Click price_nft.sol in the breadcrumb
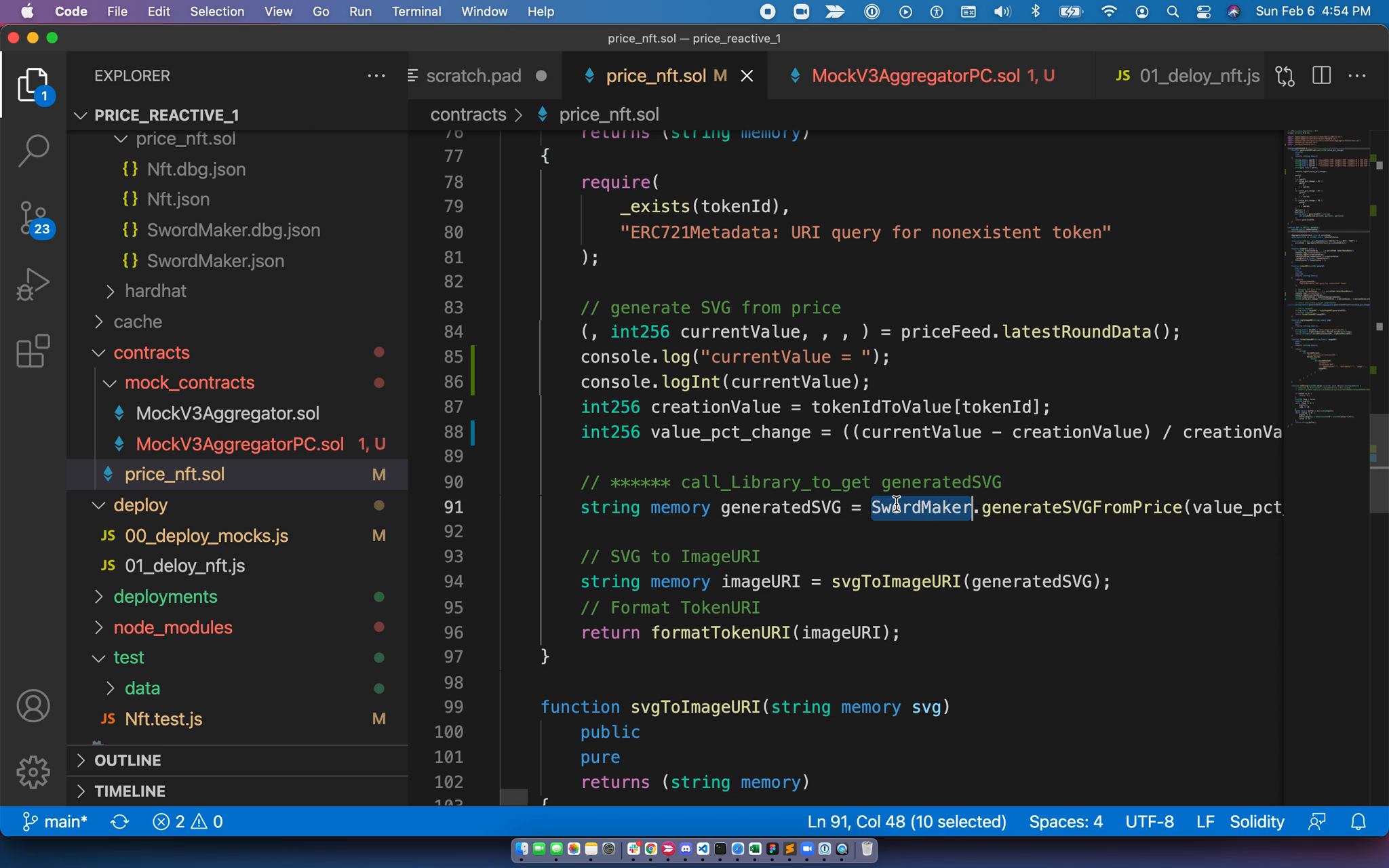The image size is (1389, 868). 608,115
